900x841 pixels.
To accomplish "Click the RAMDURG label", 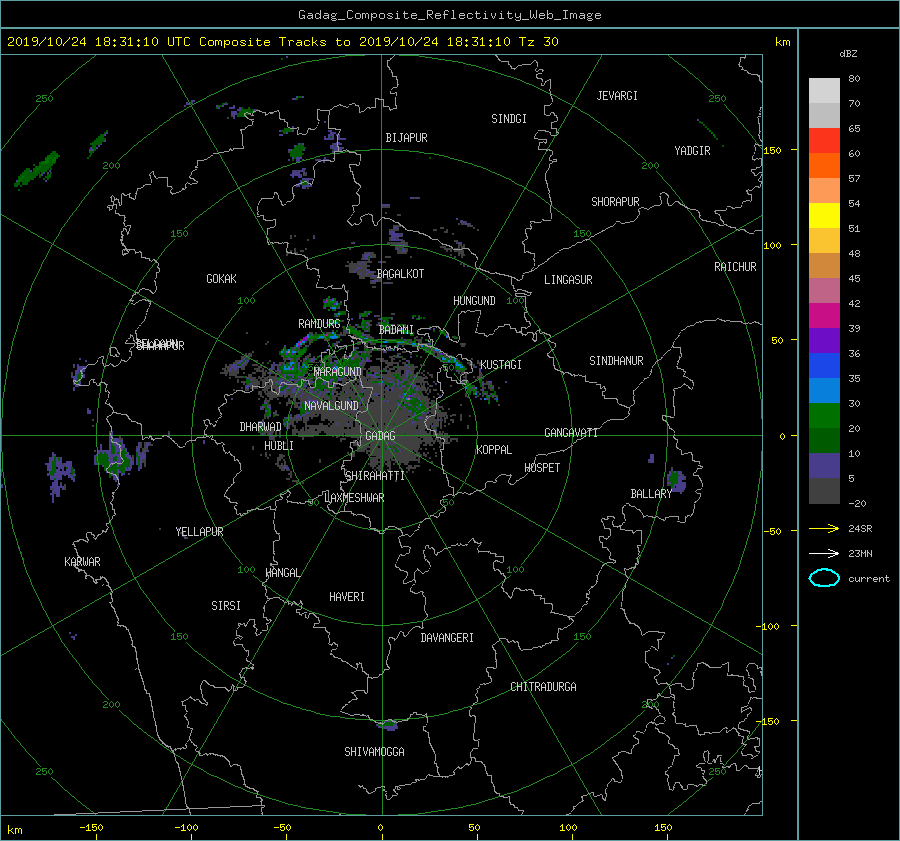I will (x=319, y=324).
